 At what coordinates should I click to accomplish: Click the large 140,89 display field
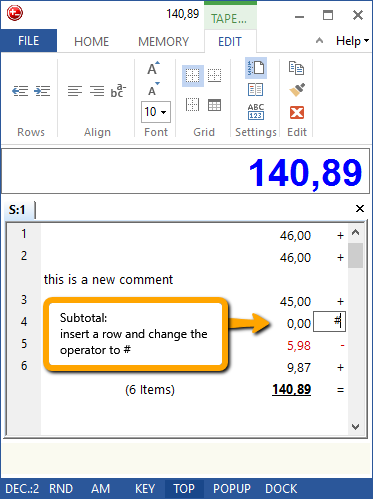click(x=186, y=171)
